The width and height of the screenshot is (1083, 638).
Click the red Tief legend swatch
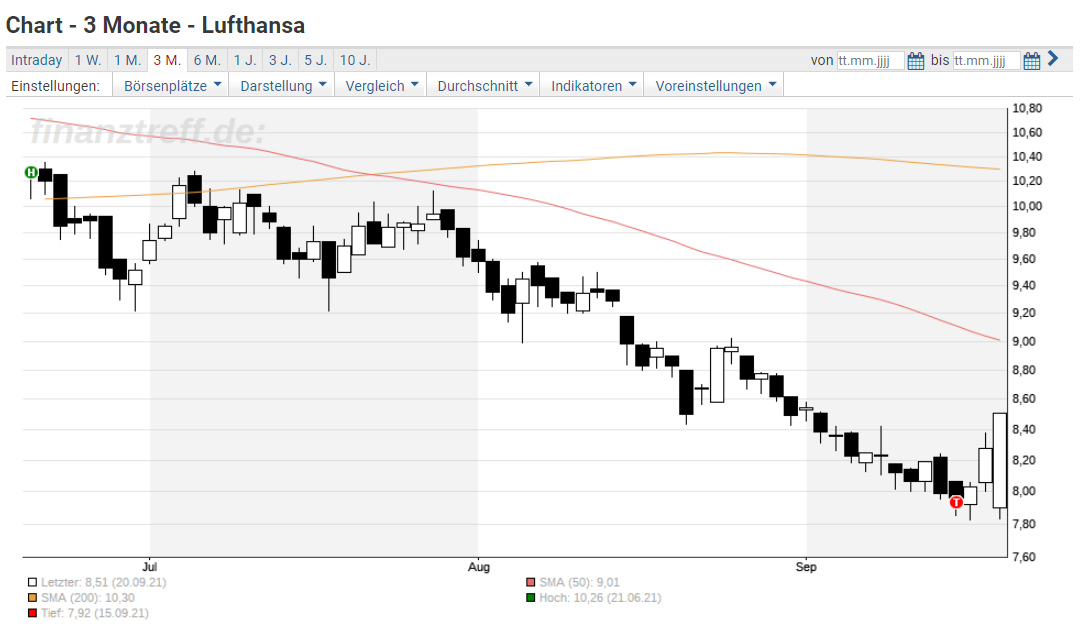[32, 612]
